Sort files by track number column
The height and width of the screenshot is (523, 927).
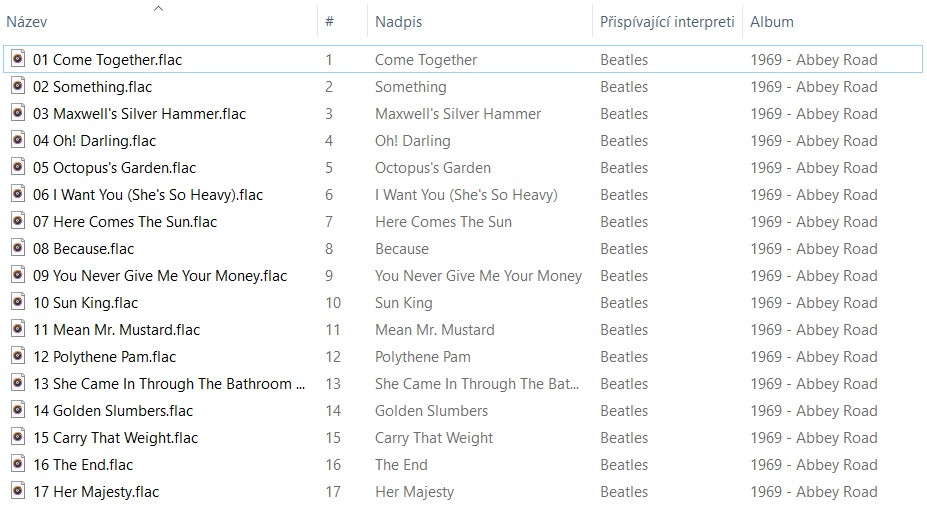coord(330,22)
